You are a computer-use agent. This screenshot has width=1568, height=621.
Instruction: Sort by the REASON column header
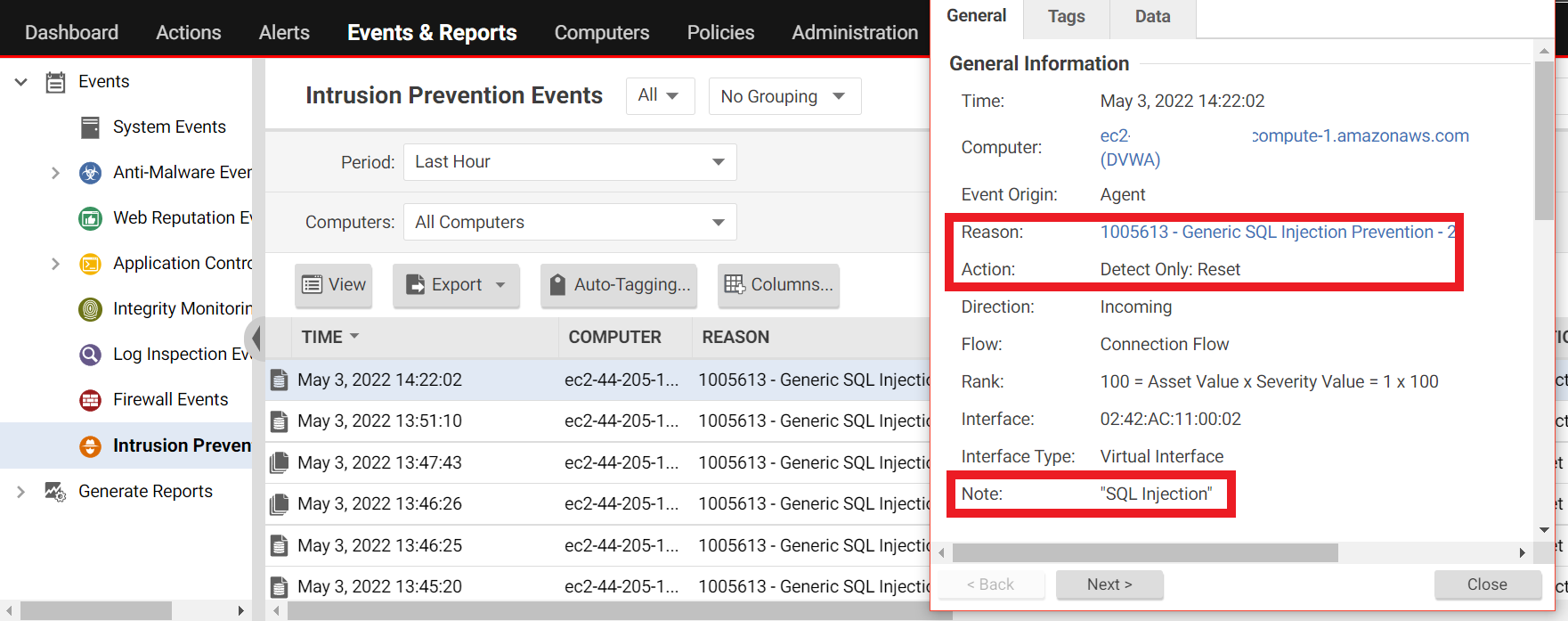[735, 338]
